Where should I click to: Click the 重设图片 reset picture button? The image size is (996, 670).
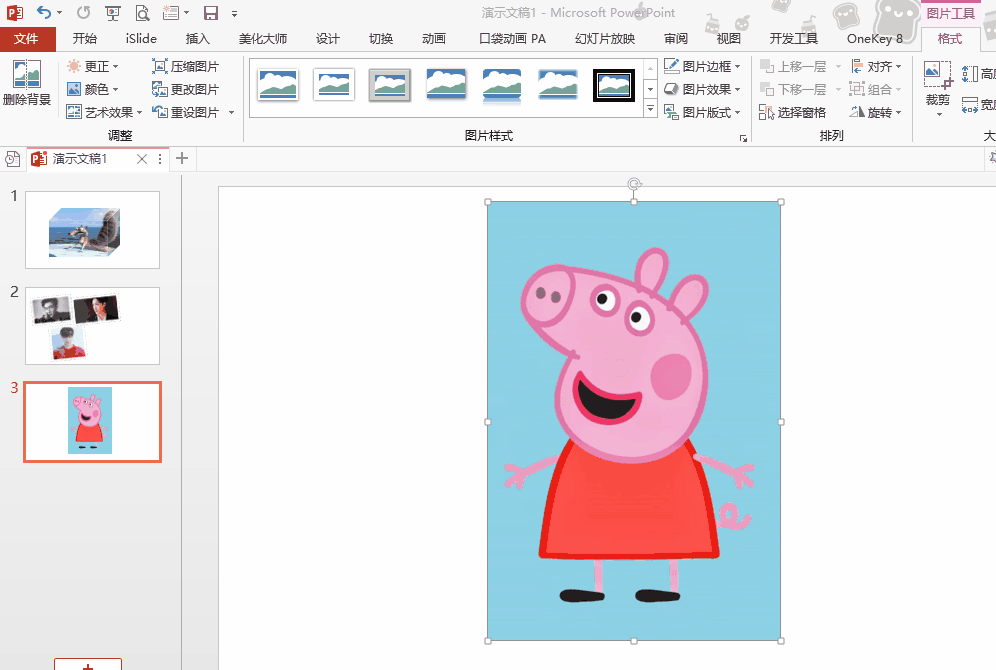pyautogui.click(x=185, y=112)
